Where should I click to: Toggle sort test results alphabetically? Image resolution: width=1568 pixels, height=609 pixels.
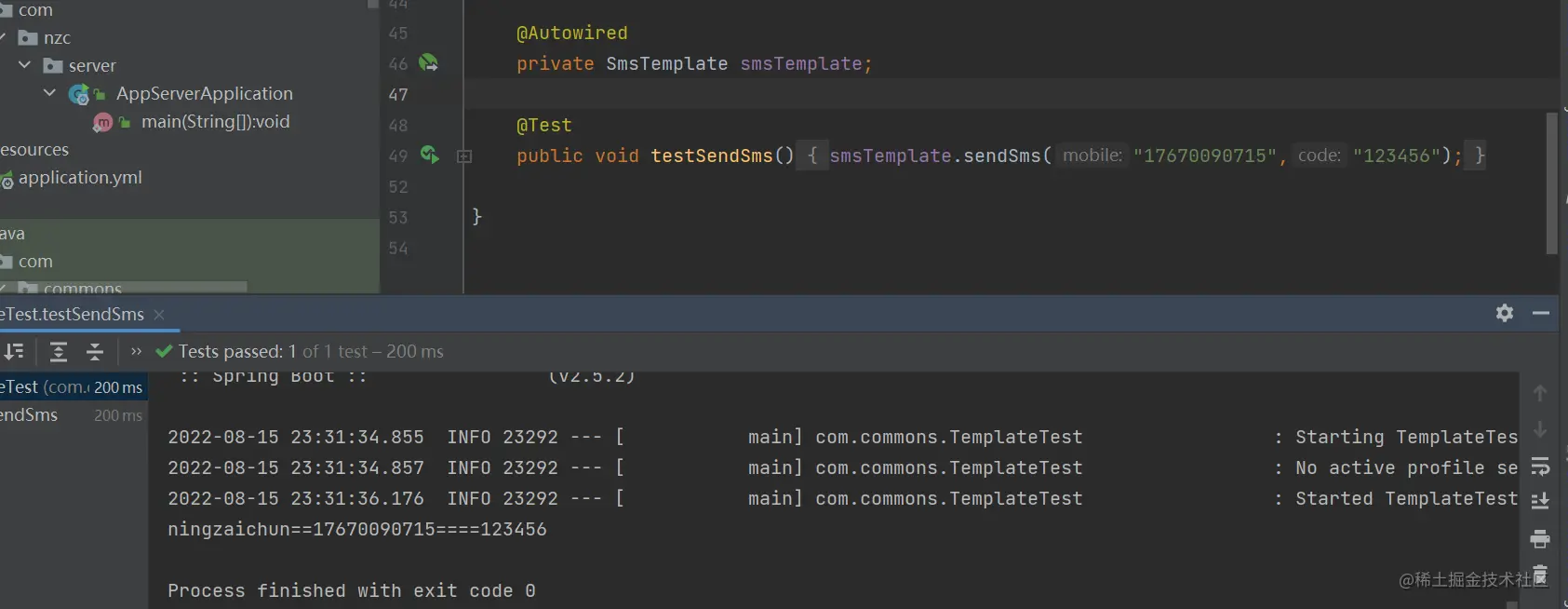[x=14, y=351]
